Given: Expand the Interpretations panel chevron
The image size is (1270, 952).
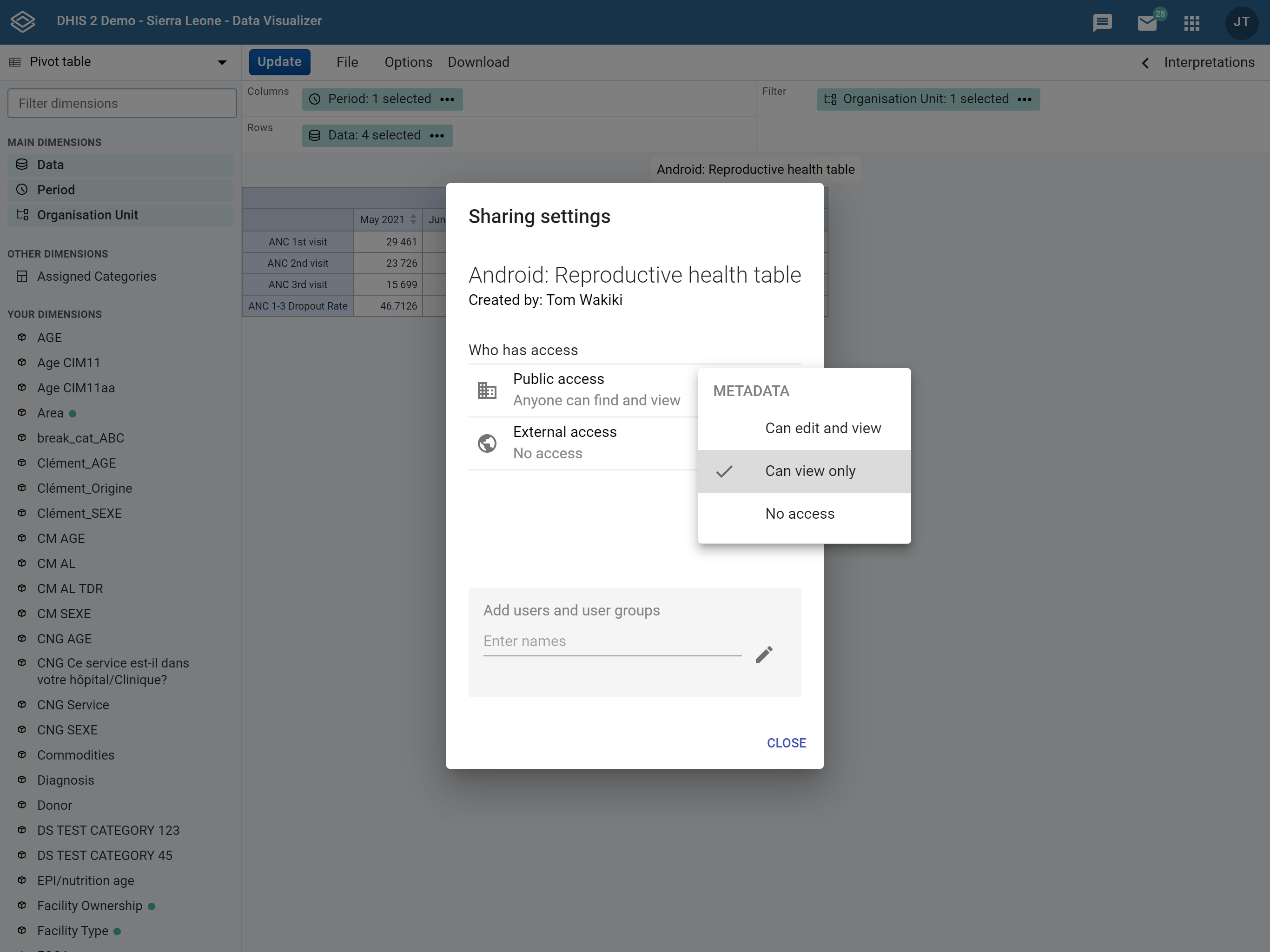Looking at the screenshot, I should point(1145,63).
